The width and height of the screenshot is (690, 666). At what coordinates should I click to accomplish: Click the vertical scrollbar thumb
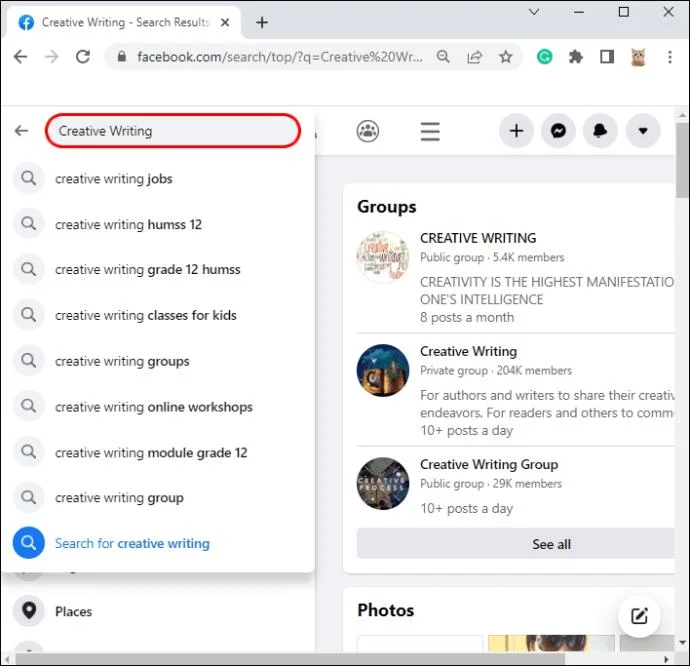click(683, 161)
